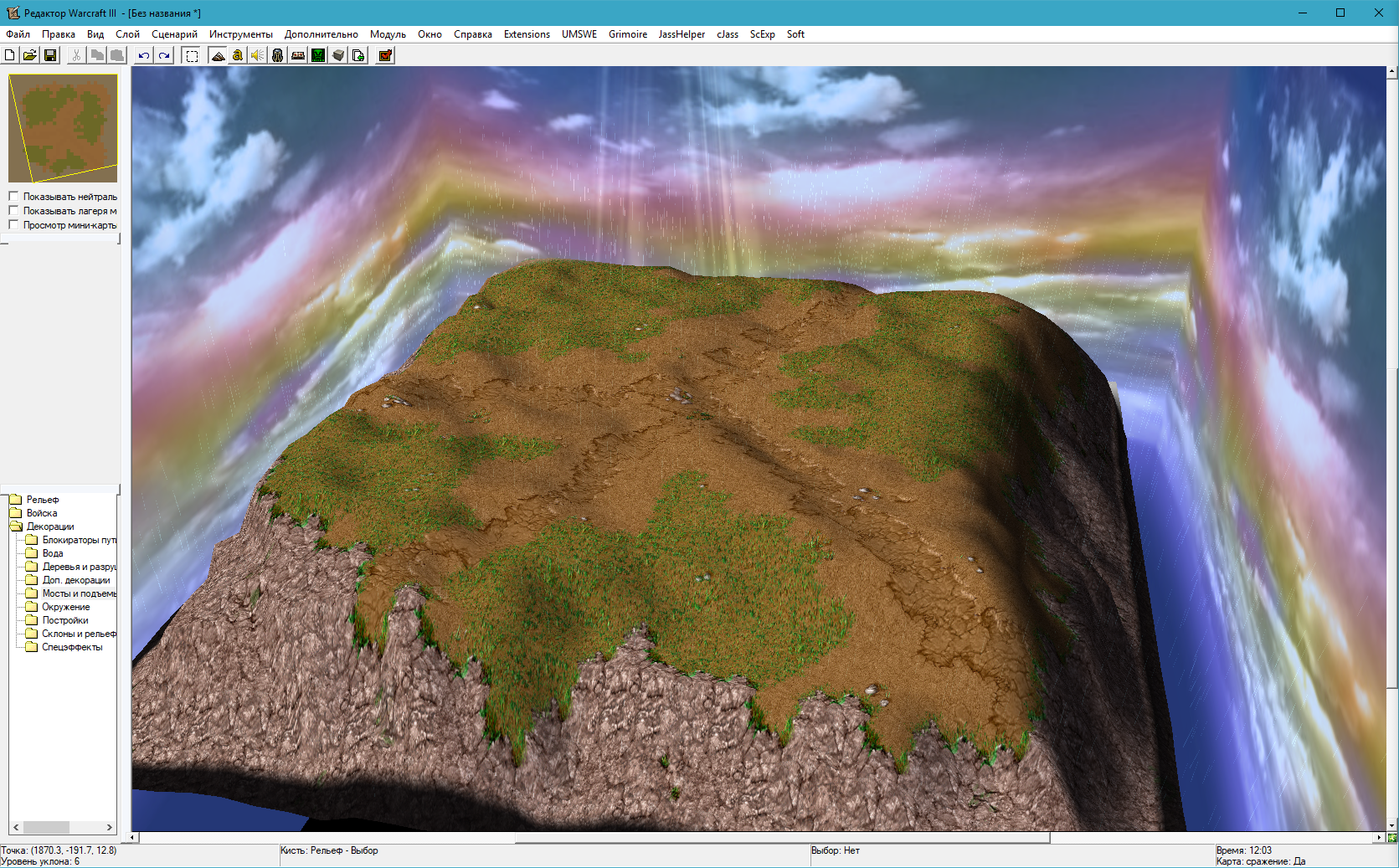Create a new map with the New icon
The image size is (1399, 868).
click(x=10, y=55)
